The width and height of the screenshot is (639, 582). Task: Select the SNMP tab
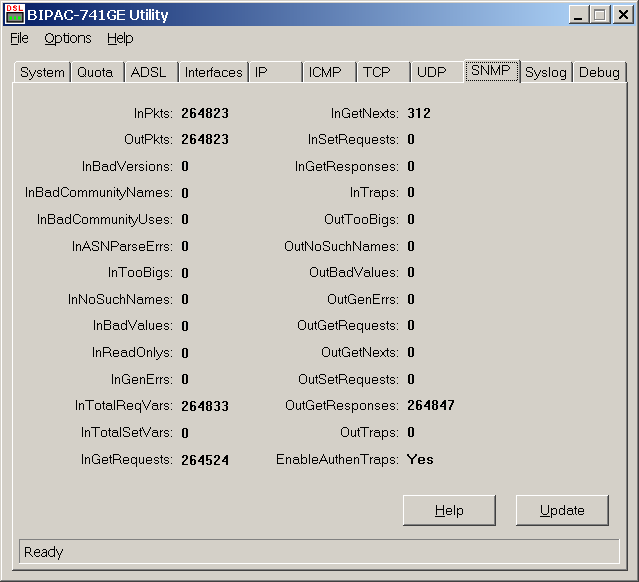(x=491, y=71)
